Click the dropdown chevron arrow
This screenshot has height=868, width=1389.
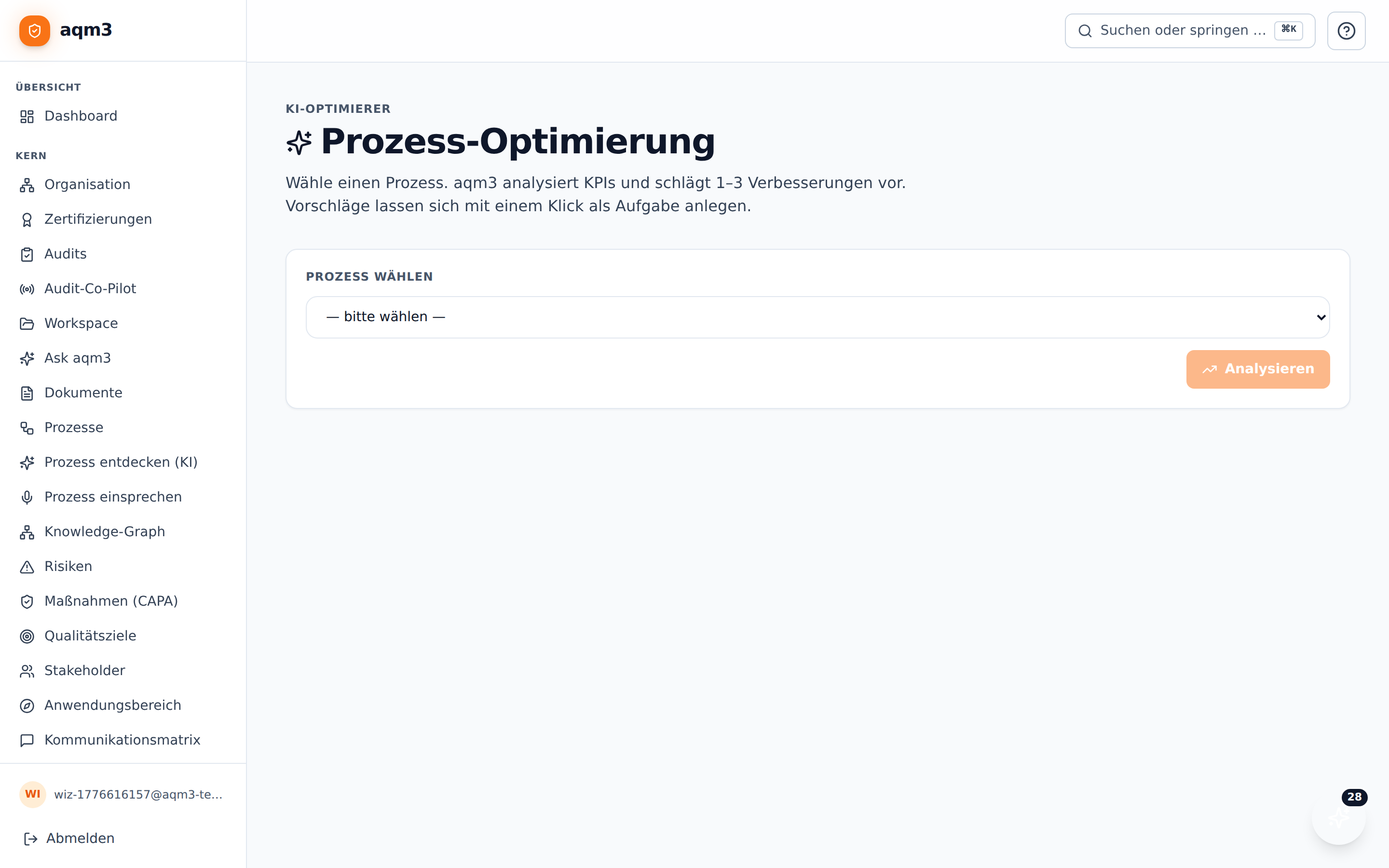click(x=1321, y=317)
